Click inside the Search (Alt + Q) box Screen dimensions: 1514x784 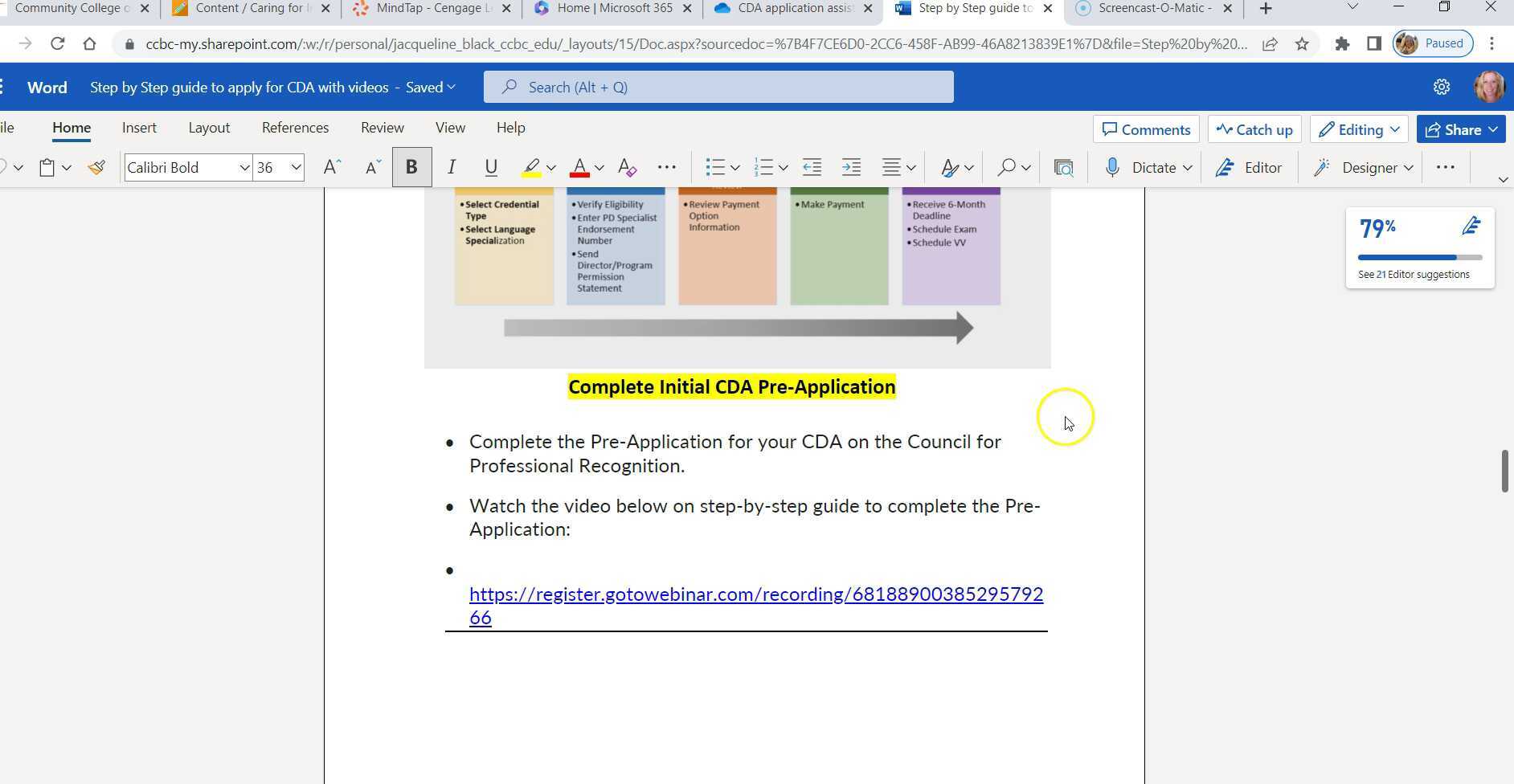pos(718,86)
